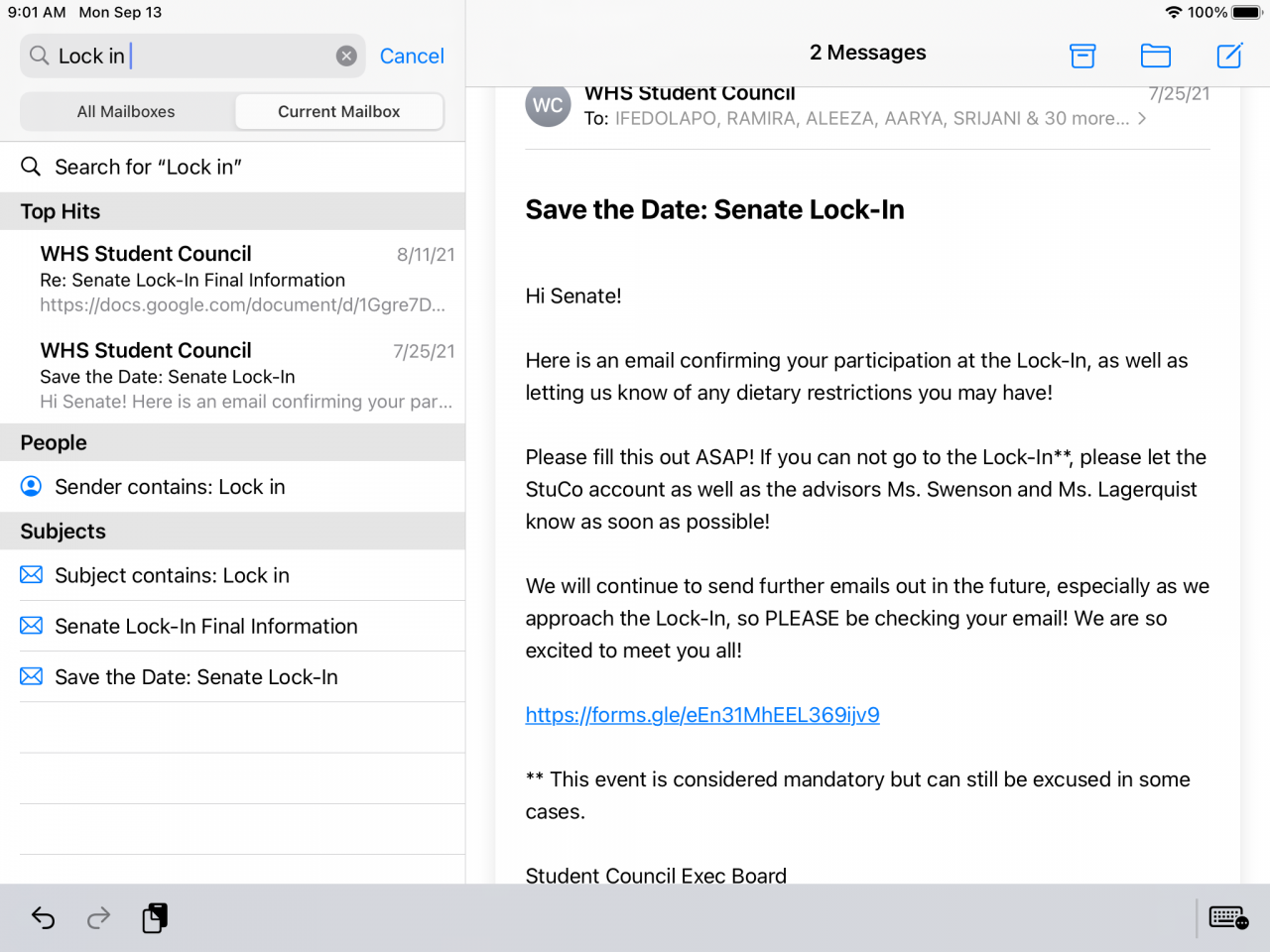Move message to a folder

click(1156, 56)
